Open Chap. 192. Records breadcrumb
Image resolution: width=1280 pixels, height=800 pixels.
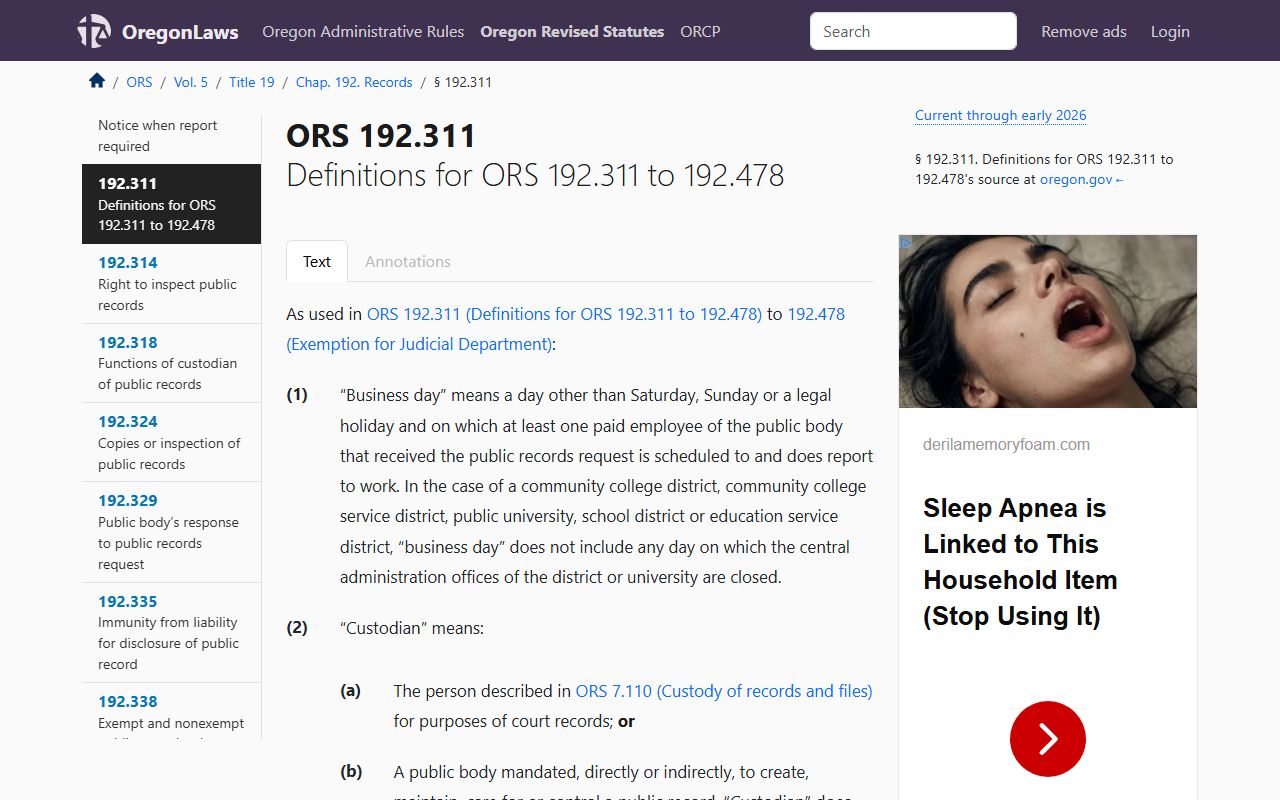pos(354,82)
